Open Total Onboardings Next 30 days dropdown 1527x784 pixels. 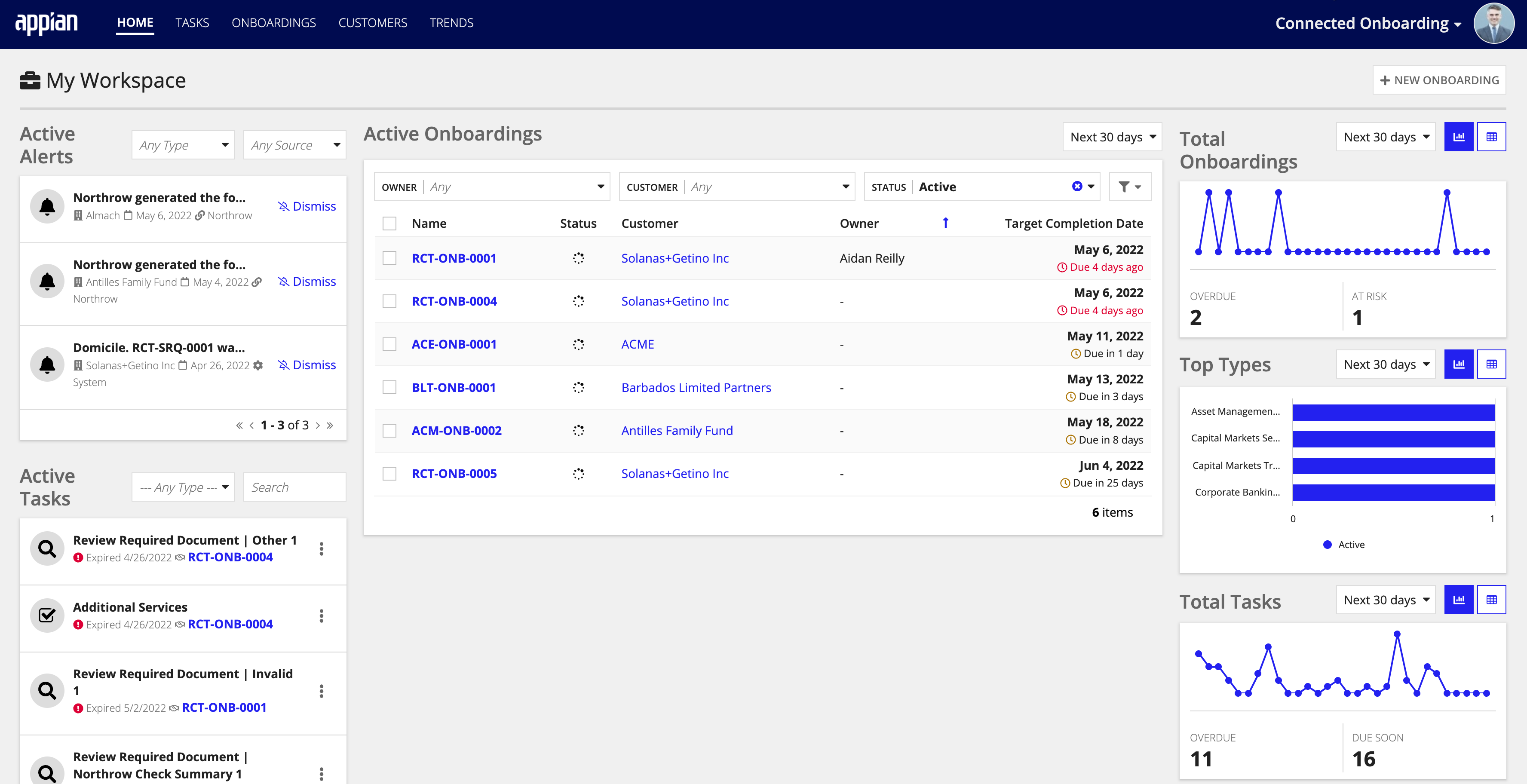point(1386,137)
